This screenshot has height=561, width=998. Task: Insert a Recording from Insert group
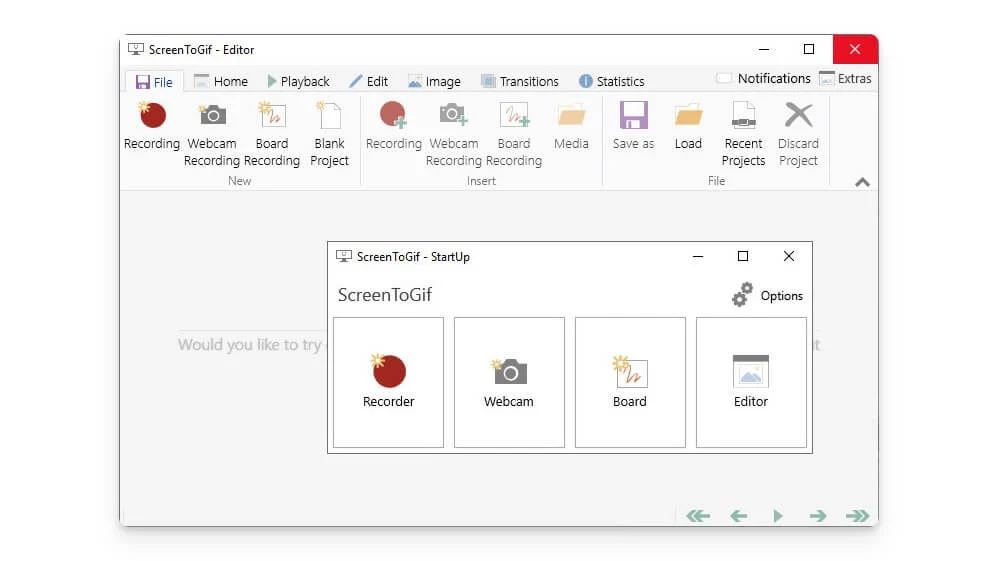[x=393, y=126]
